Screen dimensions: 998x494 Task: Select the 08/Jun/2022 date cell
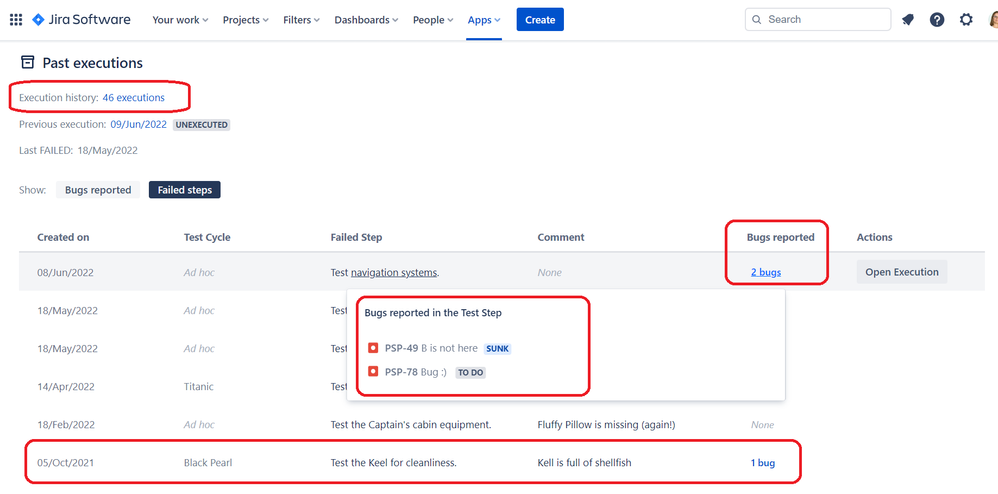point(65,272)
